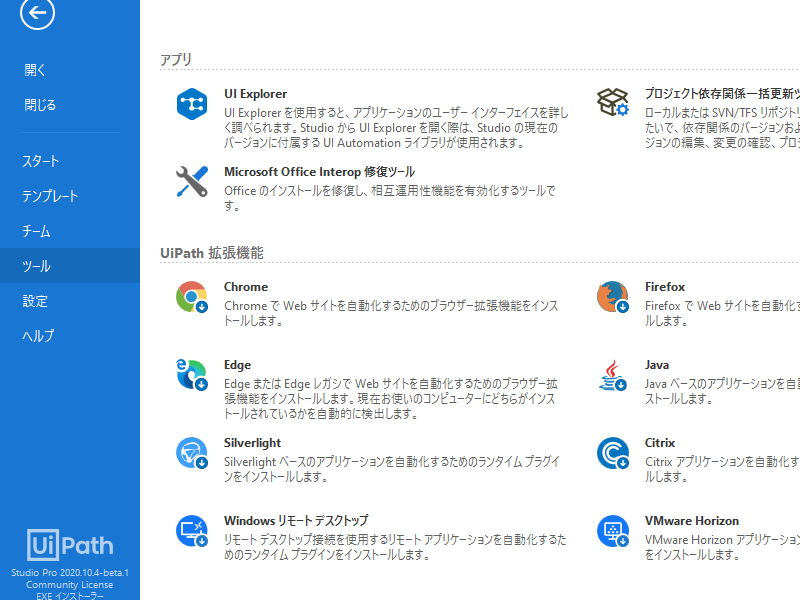Click the Firefox extension icon

613,297
